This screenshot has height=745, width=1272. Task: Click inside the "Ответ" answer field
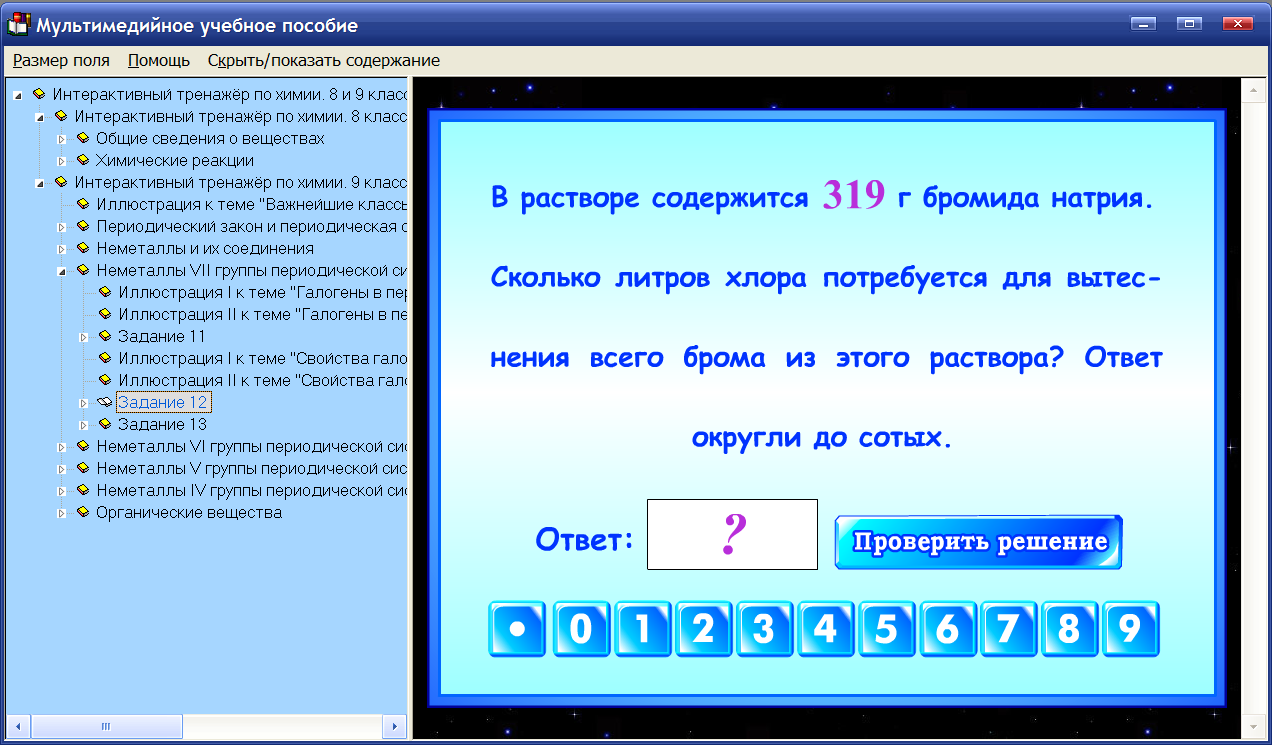coord(731,534)
